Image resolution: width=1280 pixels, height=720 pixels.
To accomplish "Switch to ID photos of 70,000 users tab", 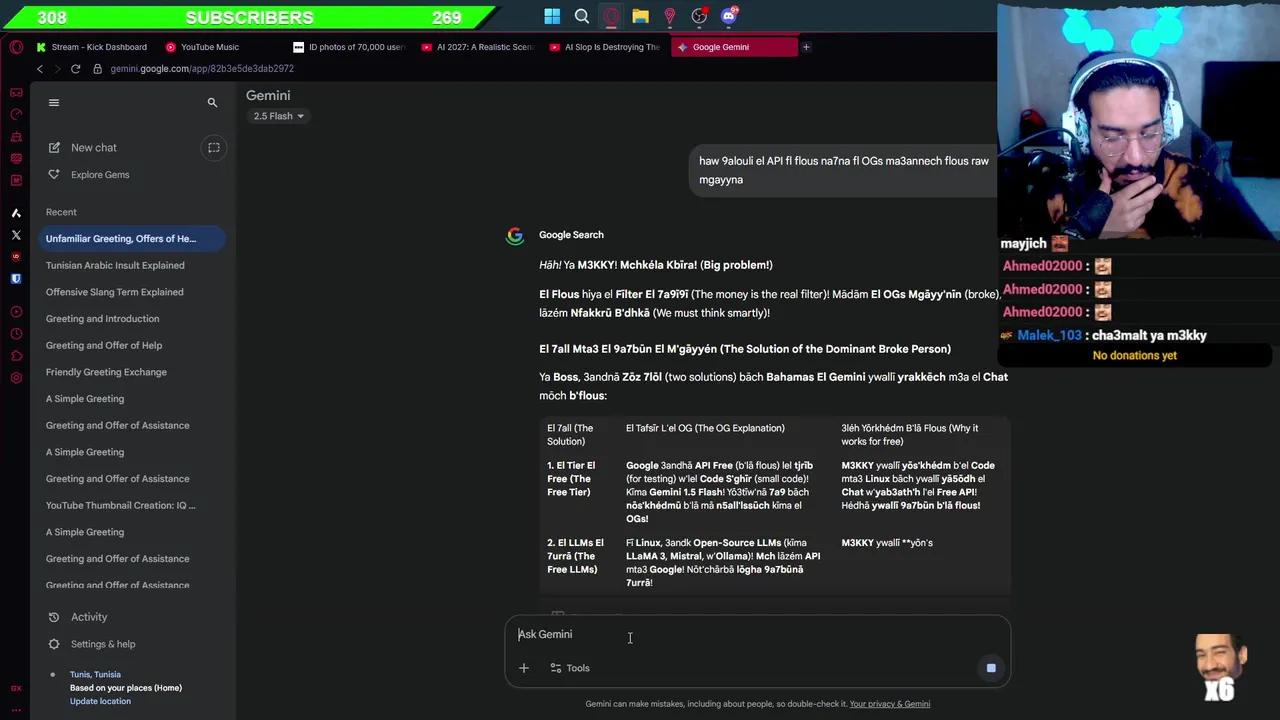I will tap(350, 47).
